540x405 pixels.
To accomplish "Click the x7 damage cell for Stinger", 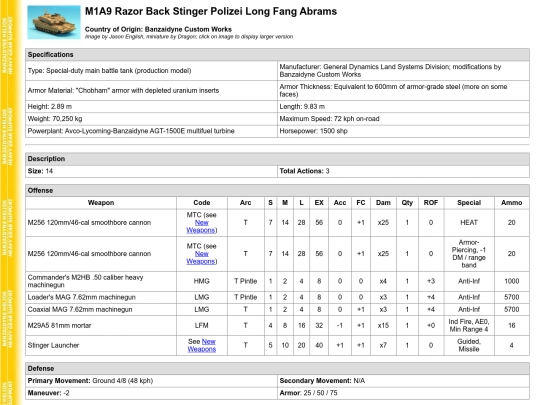I will pyautogui.click(x=383, y=345).
